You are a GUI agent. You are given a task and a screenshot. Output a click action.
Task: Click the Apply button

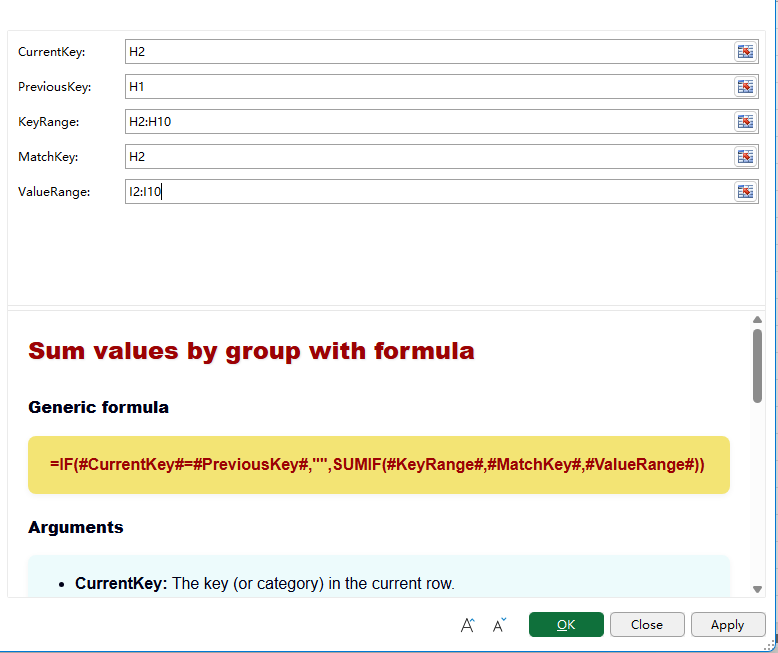[x=727, y=625]
